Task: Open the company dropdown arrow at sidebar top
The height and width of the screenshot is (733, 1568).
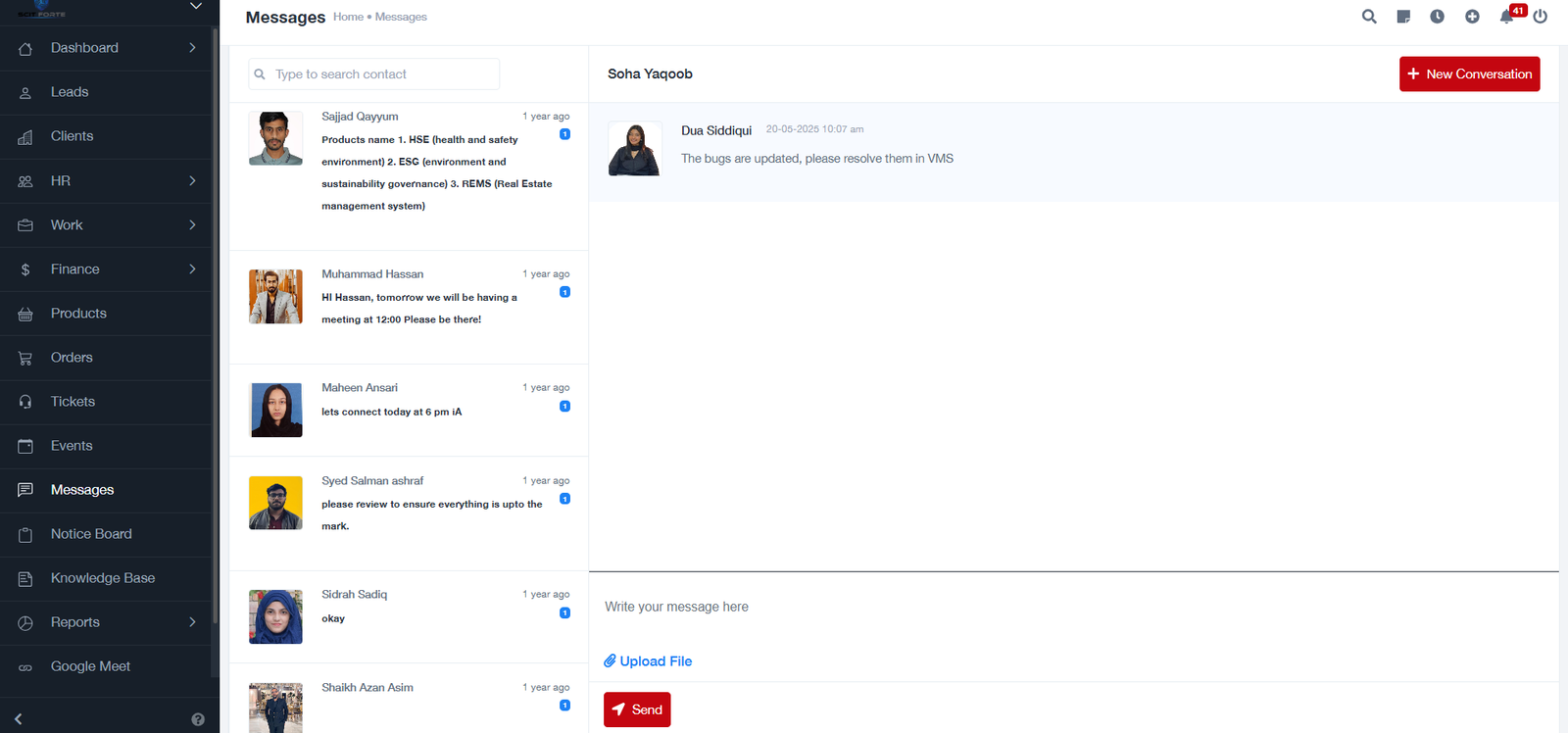Action: 196,6
